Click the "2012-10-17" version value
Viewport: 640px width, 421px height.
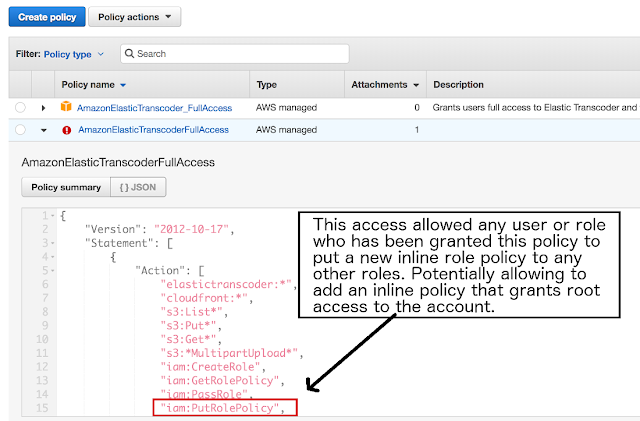(191, 229)
